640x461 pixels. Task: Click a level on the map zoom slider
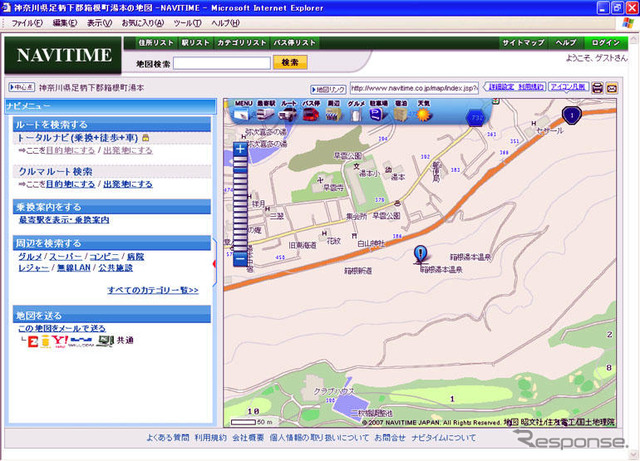click(x=240, y=204)
